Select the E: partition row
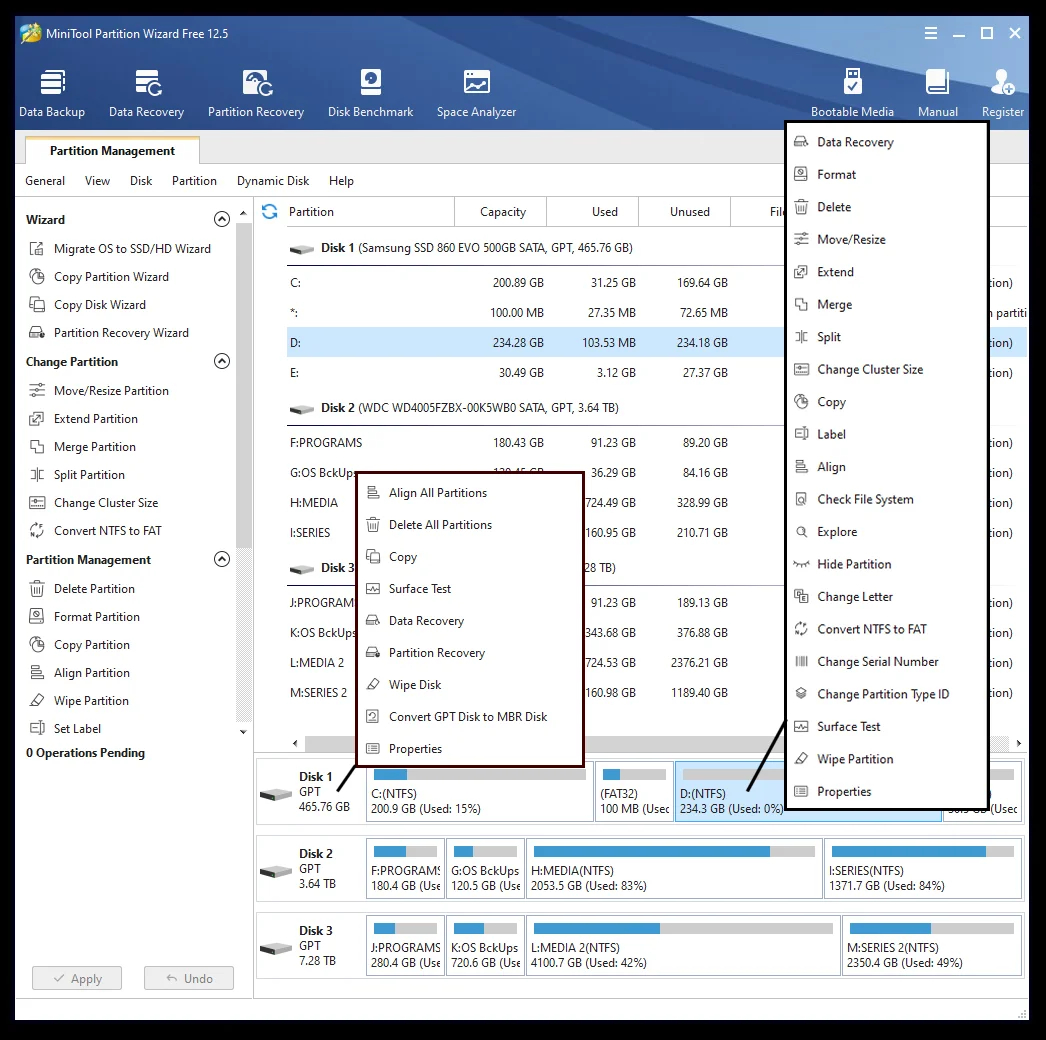This screenshot has height=1040, width=1046. tap(536, 373)
